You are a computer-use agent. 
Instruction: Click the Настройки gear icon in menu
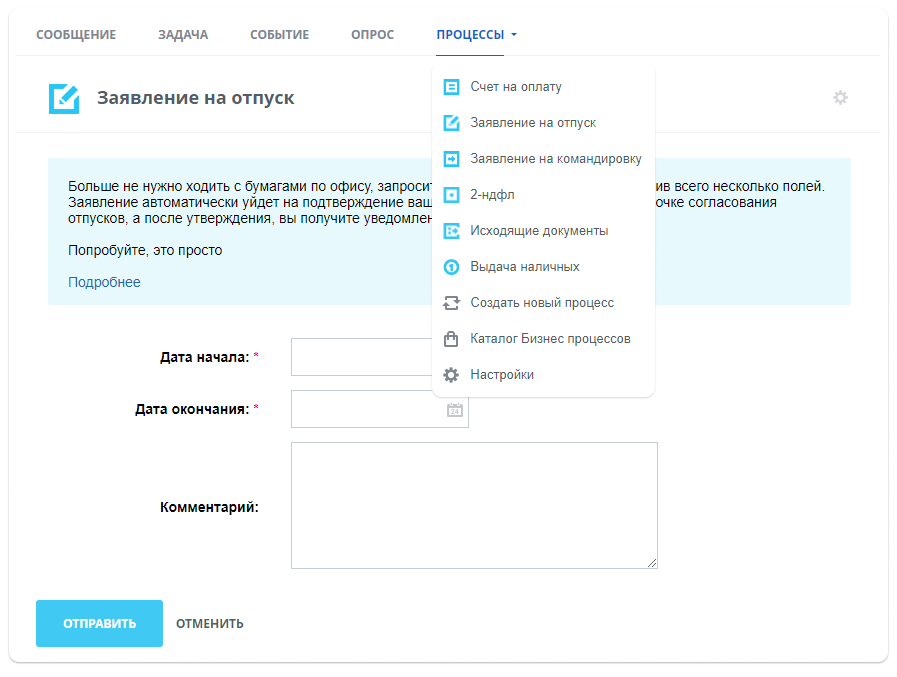click(451, 374)
